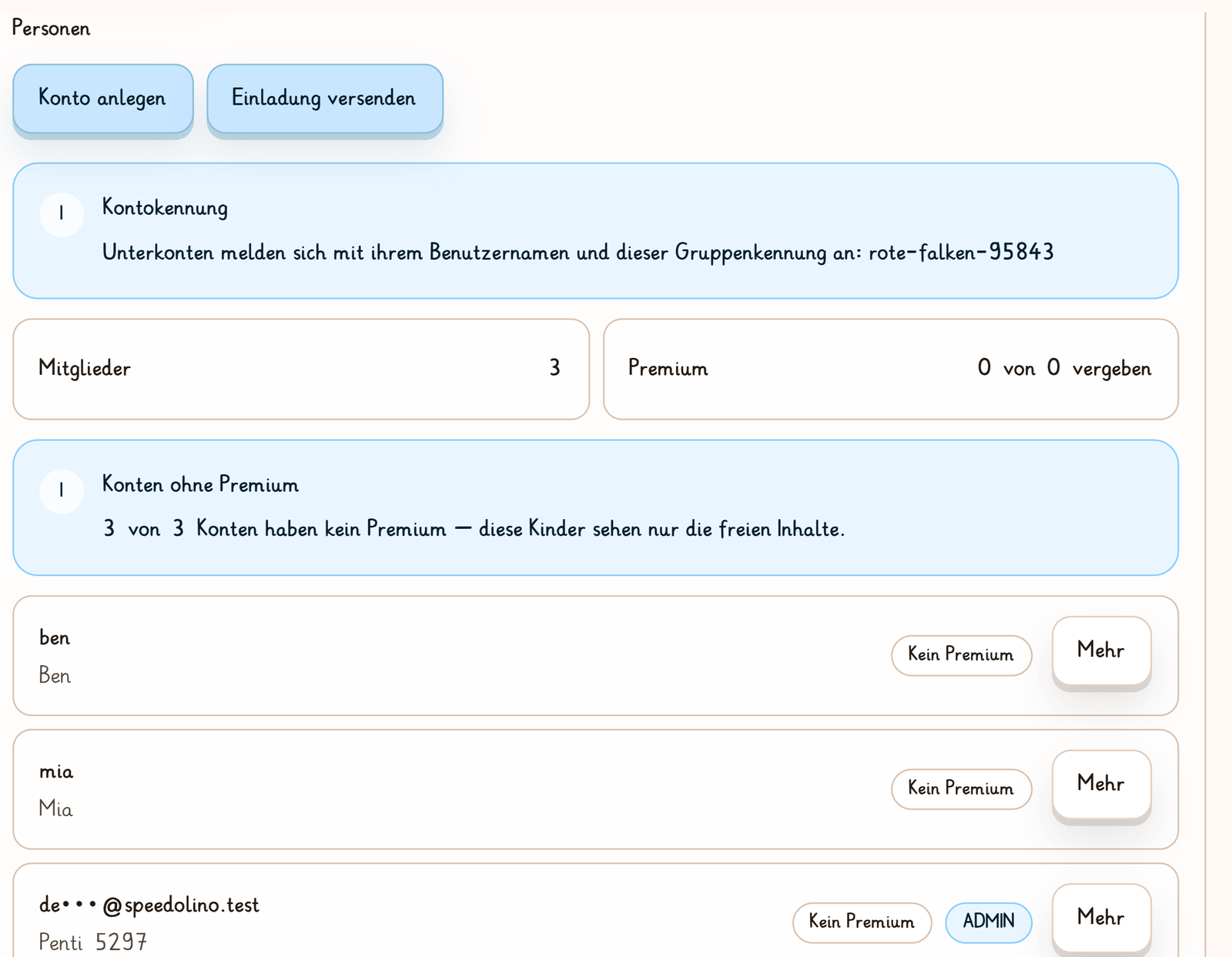Viewport: 1232px width, 957px height.
Task: Click the username ben
Action: (55, 637)
